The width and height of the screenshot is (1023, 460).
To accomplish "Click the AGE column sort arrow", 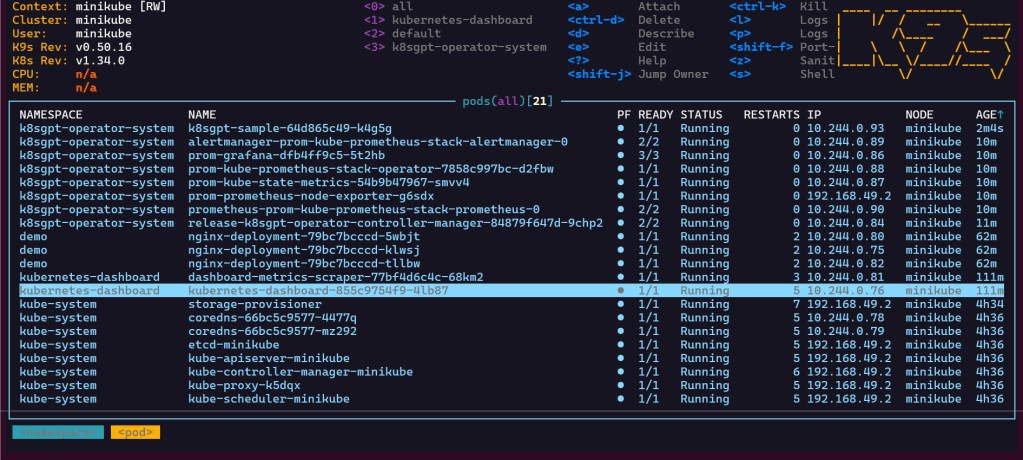I will pos(1001,115).
